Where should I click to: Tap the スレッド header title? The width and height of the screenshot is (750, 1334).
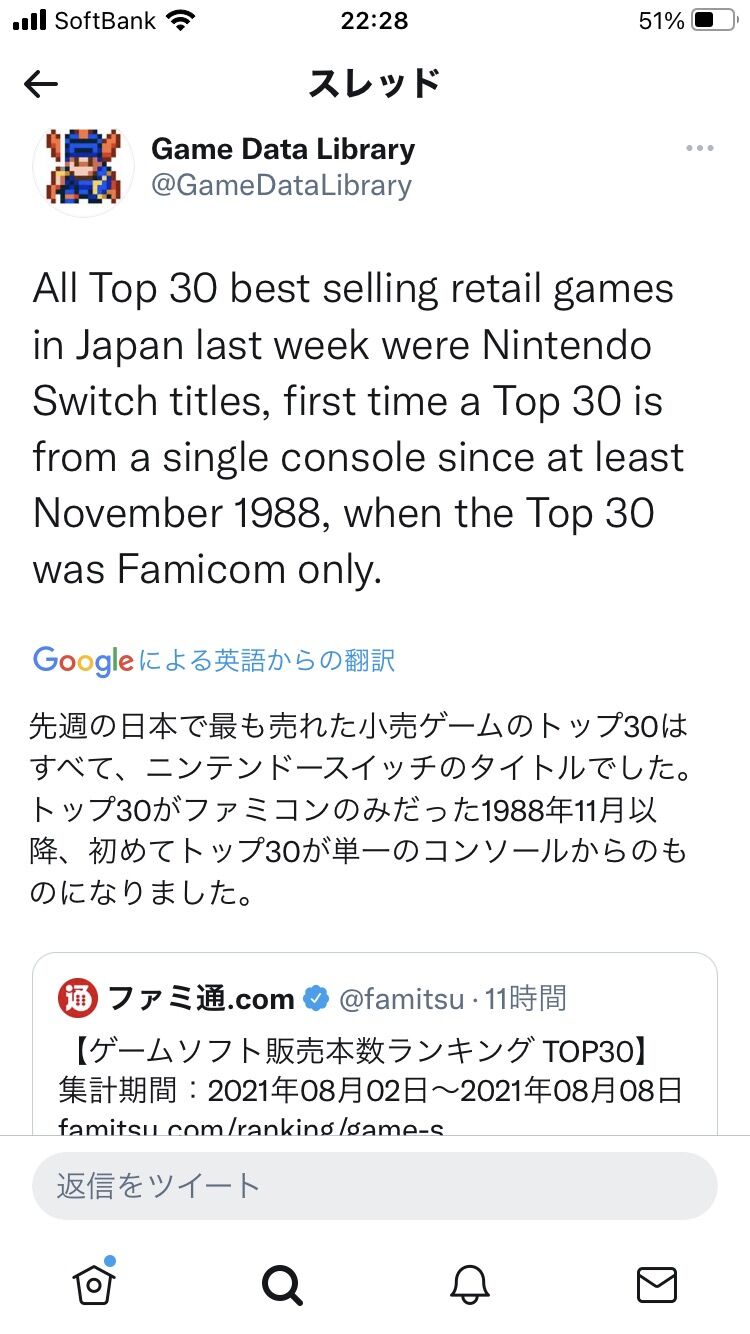click(374, 84)
